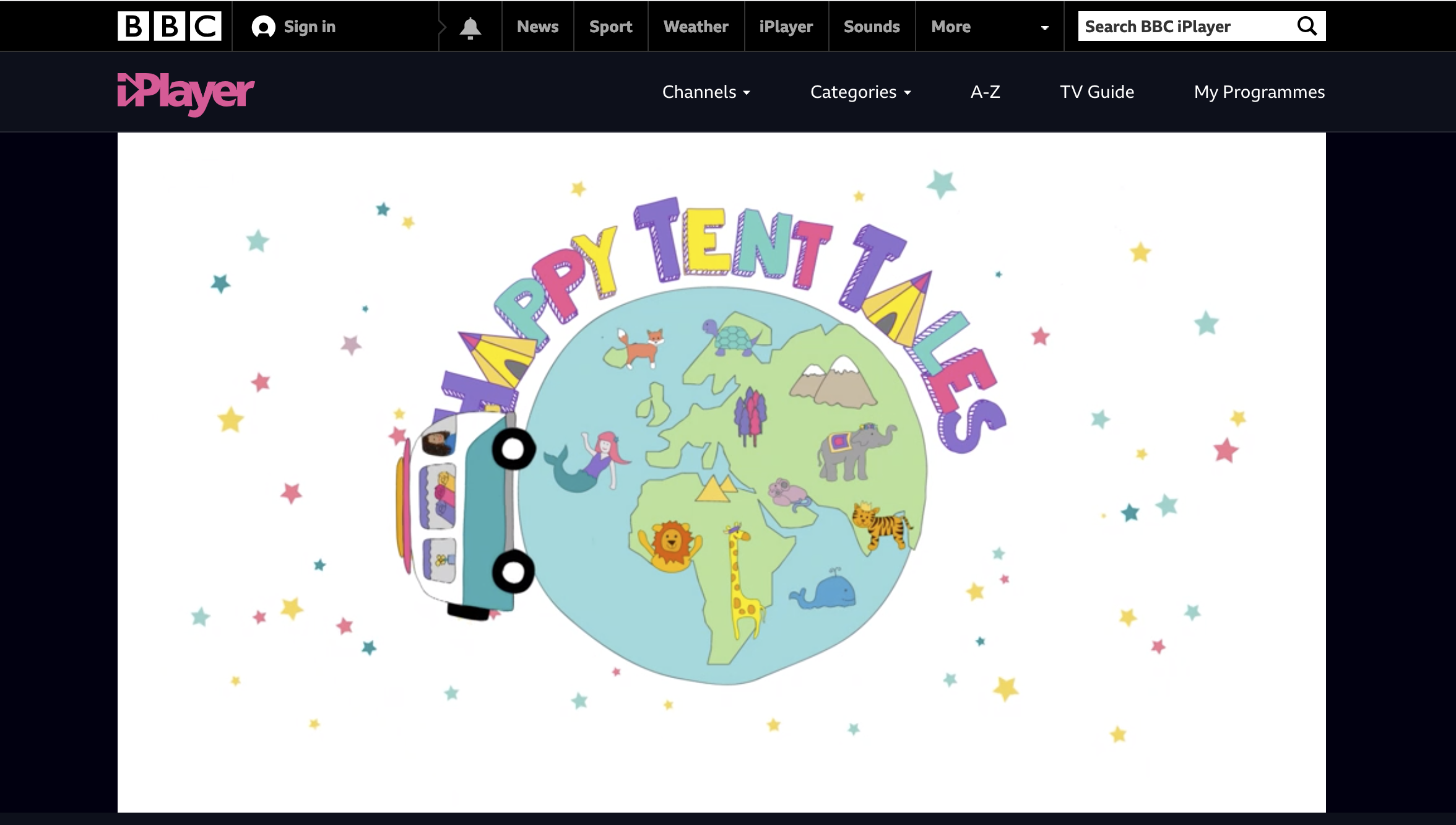Screen dimensions: 1456x825
Task: Click the Search BBC iPlayer field
Action: coord(1182,27)
